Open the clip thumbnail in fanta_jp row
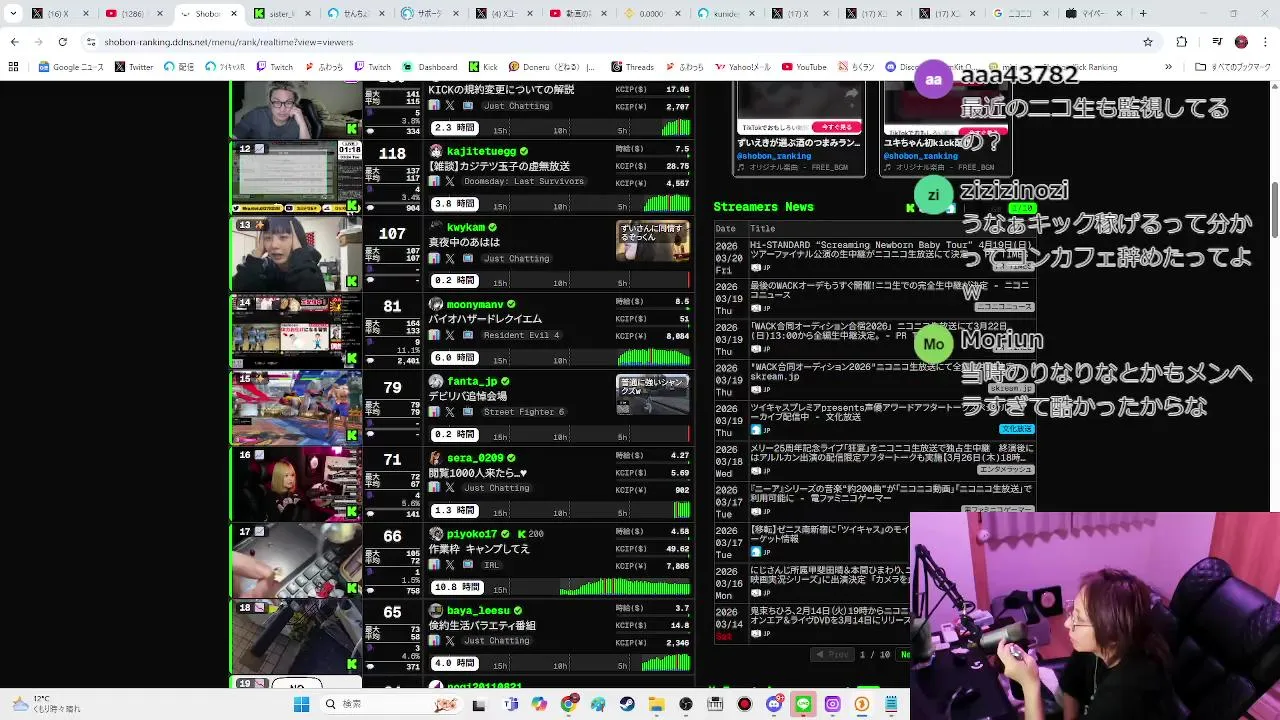Screen dimensions: 1280x720 (x=652, y=395)
